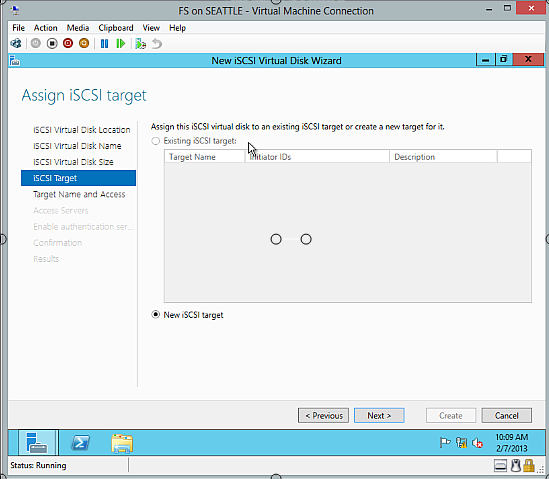Screen dimensions: 549x479
Task: Select the iSCSI Target step
Action: (78, 178)
